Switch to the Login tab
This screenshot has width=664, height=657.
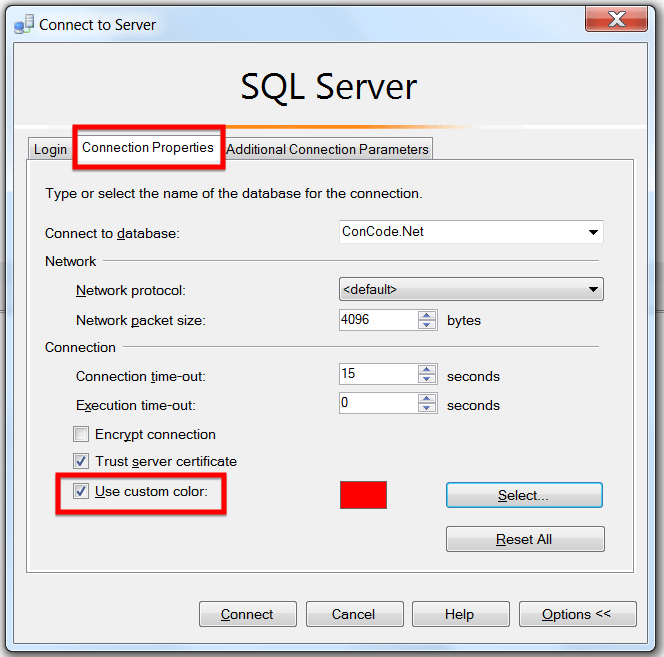[x=50, y=149]
